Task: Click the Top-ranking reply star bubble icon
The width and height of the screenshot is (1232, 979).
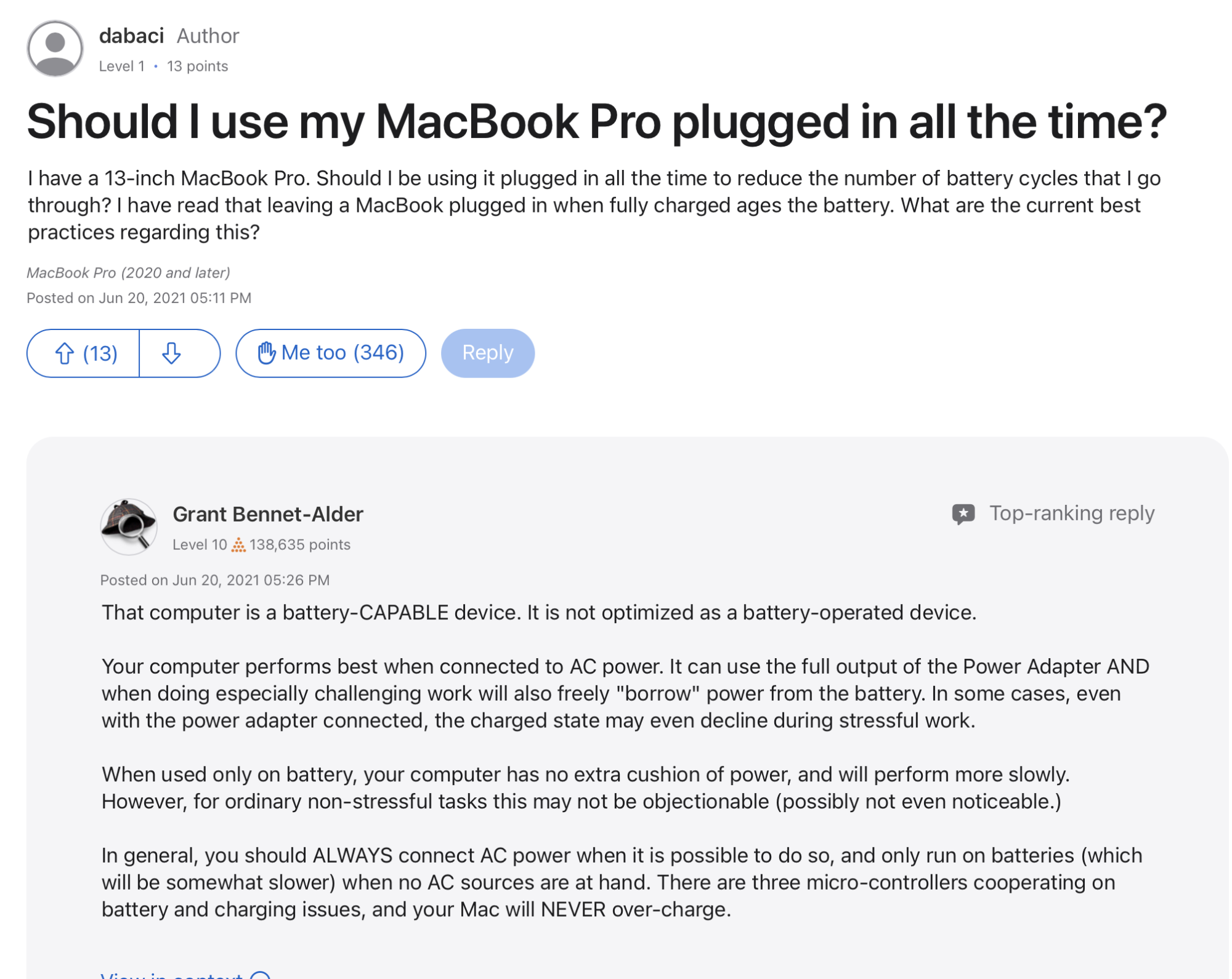Action: tap(963, 514)
